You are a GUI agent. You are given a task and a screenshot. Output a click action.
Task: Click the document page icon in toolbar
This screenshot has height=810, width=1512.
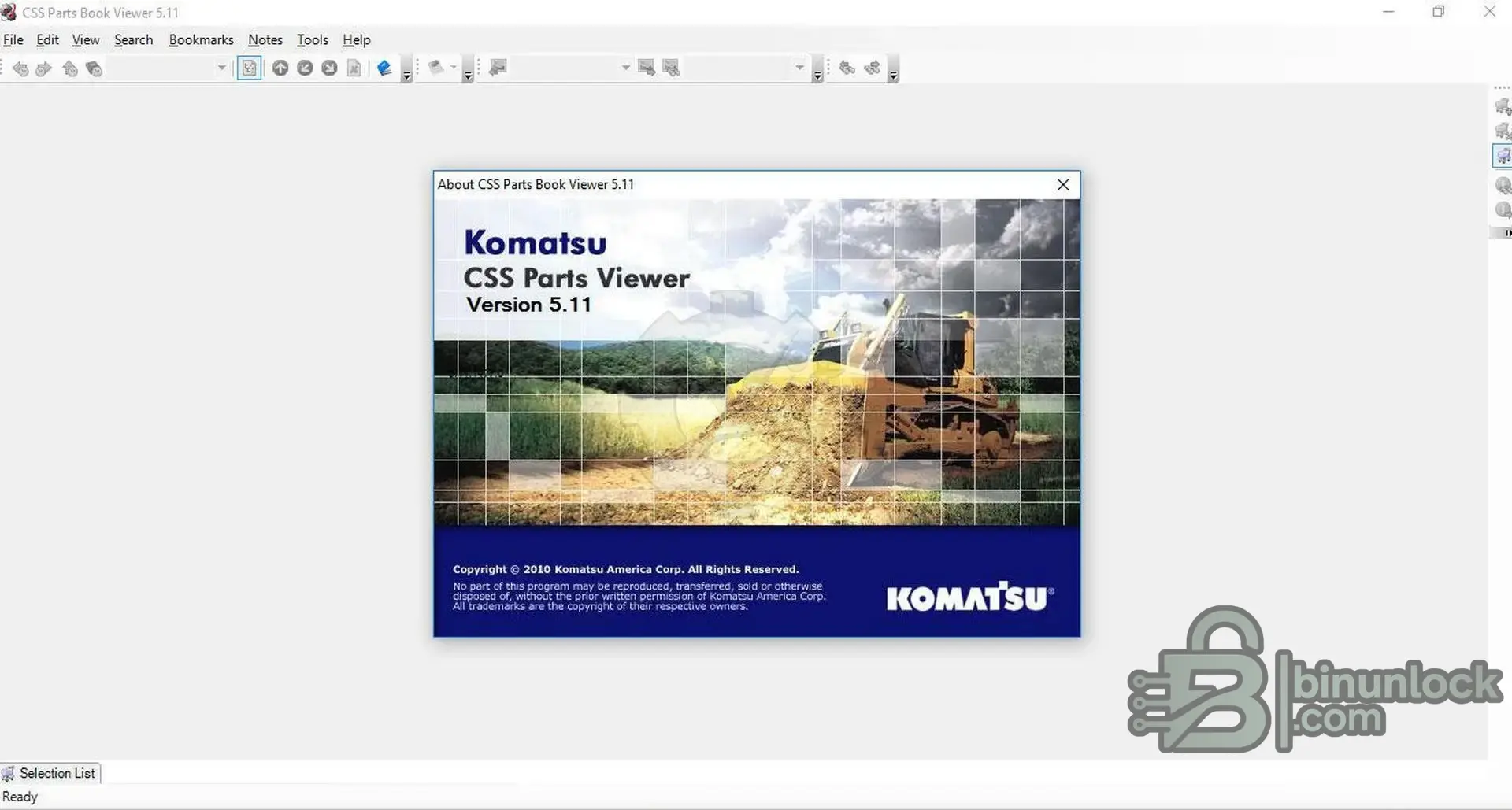click(x=354, y=68)
